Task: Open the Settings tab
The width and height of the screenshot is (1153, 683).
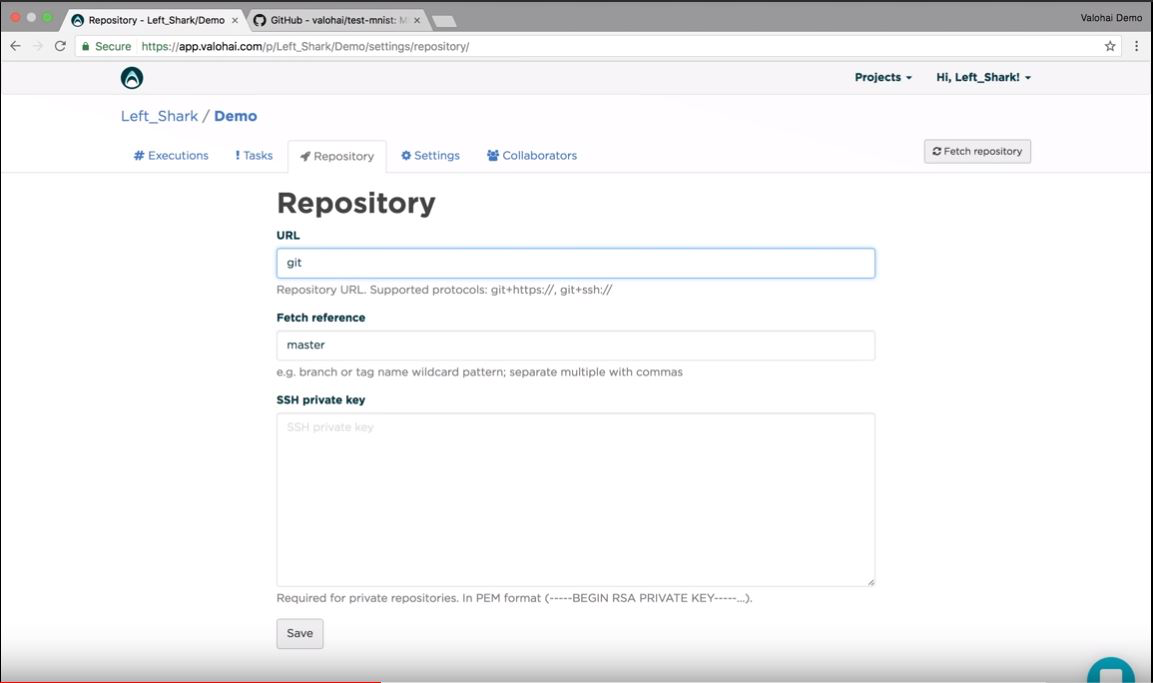Action: point(430,156)
